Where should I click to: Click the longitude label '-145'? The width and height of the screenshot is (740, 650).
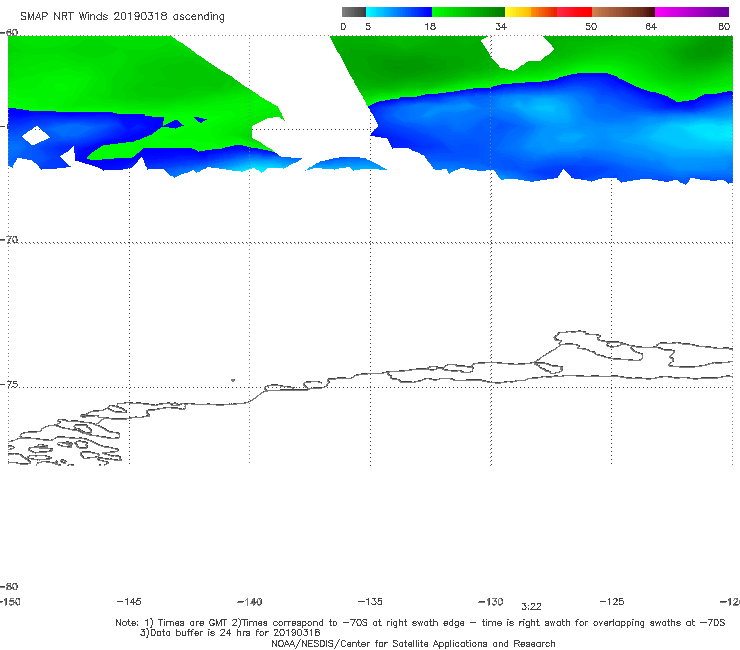[x=129, y=601]
